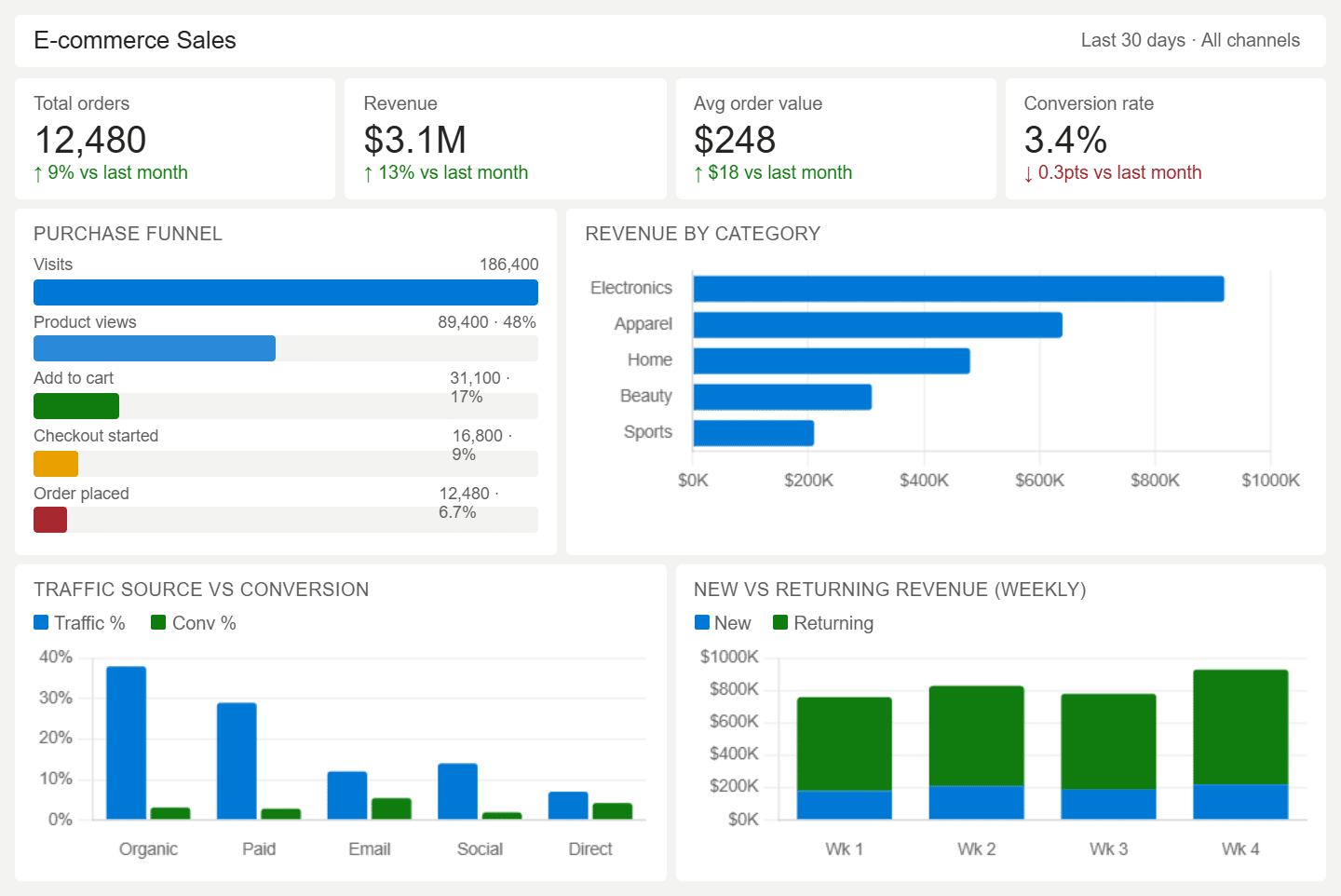Select the Home revenue bar

pyautogui.click(x=832, y=361)
